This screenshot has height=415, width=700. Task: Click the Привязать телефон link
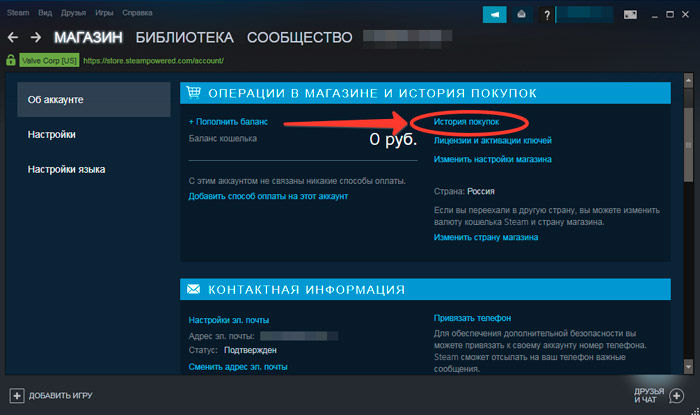point(472,318)
